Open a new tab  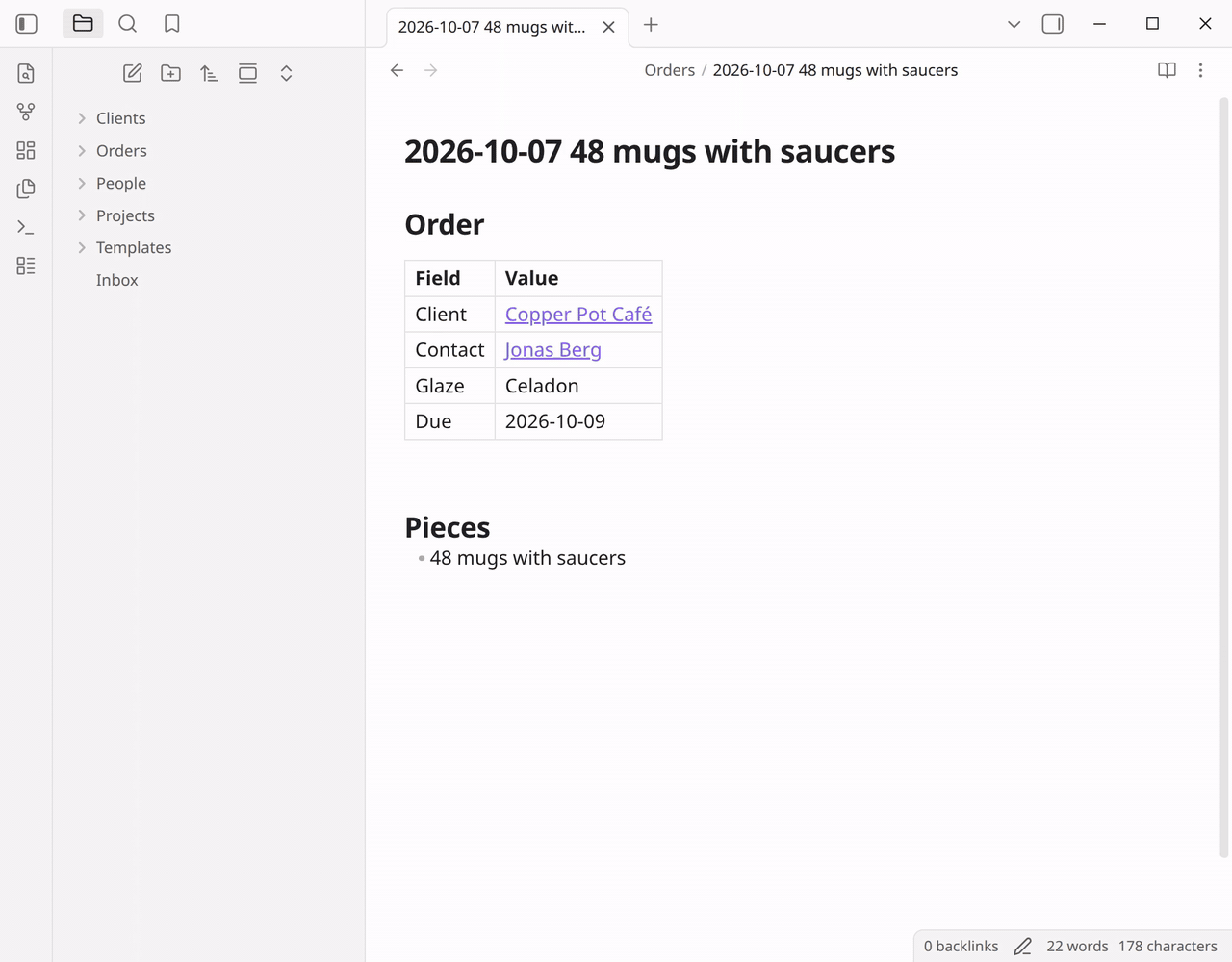click(x=651, y=25)
